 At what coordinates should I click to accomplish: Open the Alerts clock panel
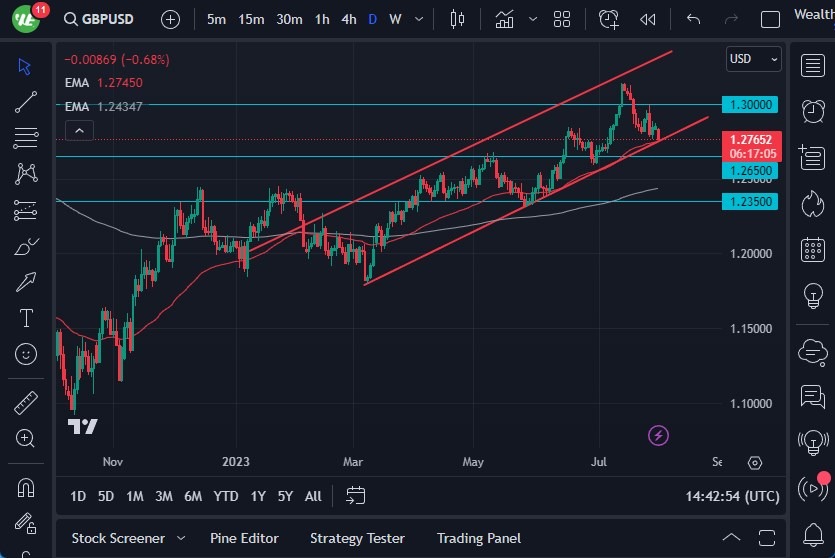[812, 110]
